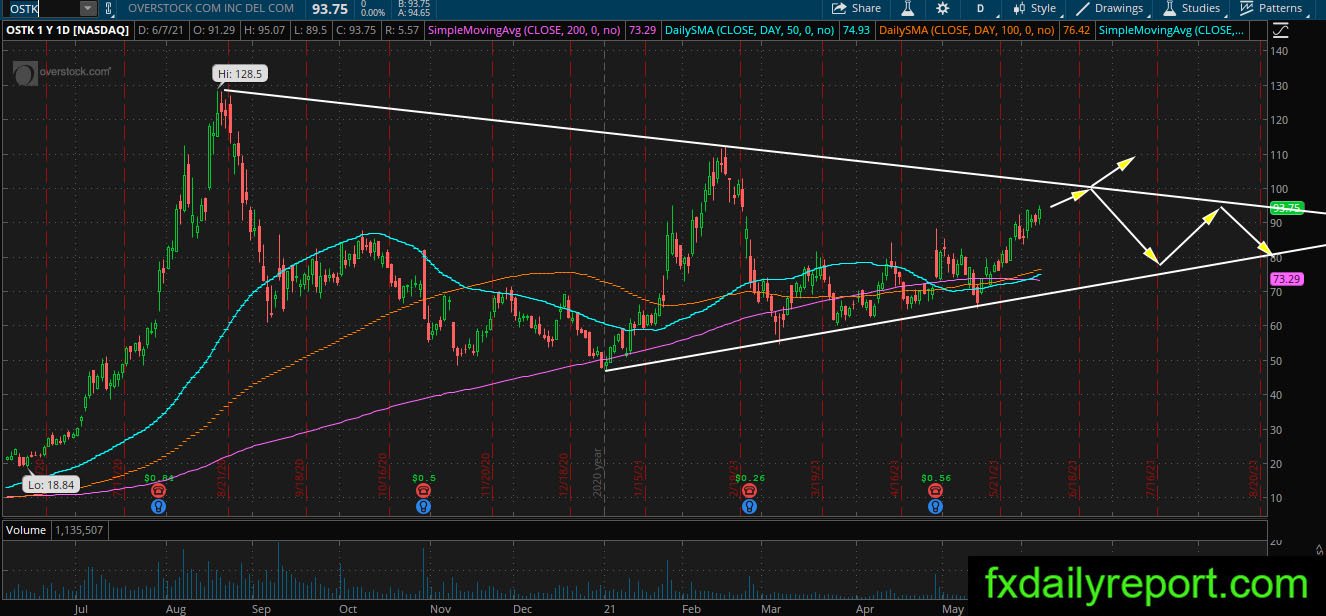Click the chart icon in Patterns button
The height and width of the screenshot is (616, 1326).
pos(1246,8)
